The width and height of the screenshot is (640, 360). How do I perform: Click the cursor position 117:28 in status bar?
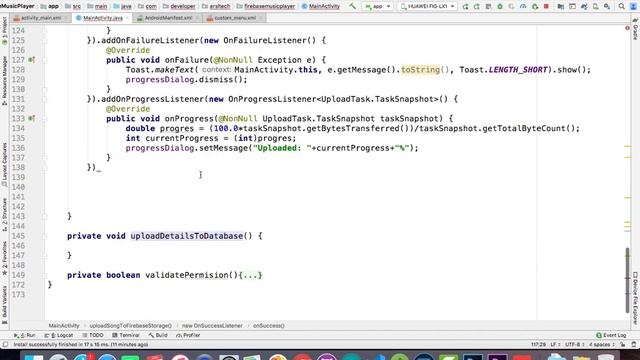(538, 345)
